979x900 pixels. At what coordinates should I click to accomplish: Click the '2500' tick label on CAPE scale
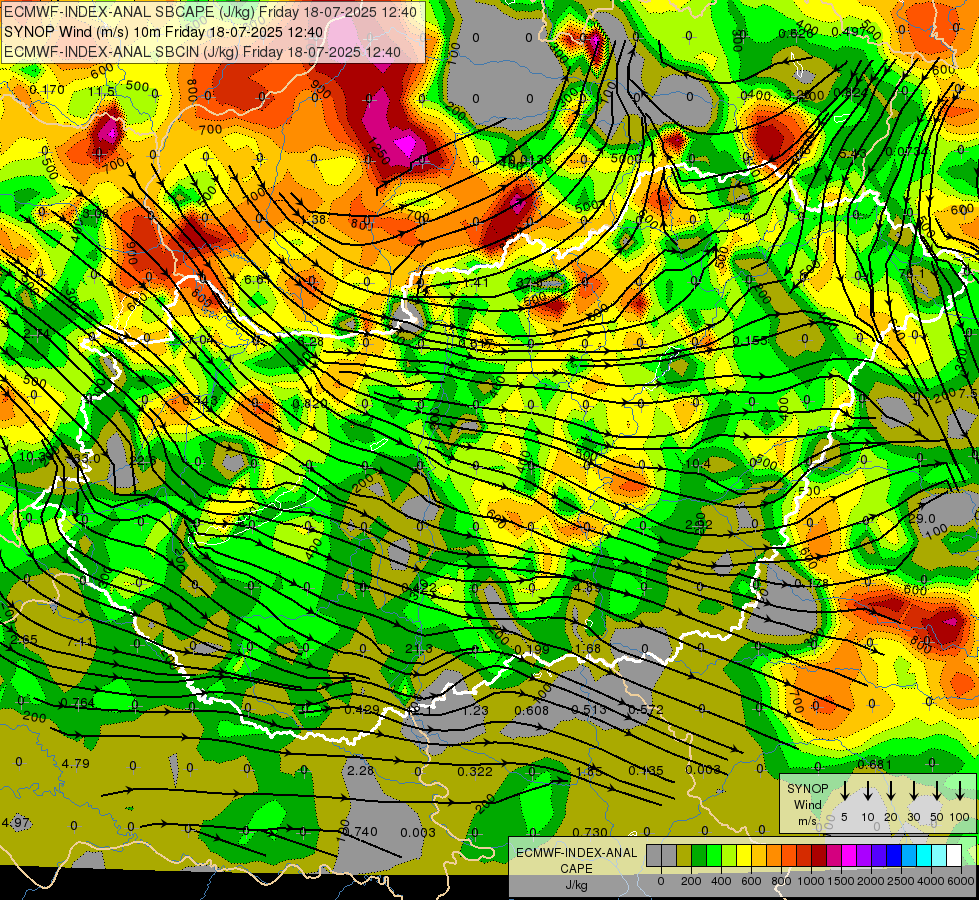click(x=901, y=881)
